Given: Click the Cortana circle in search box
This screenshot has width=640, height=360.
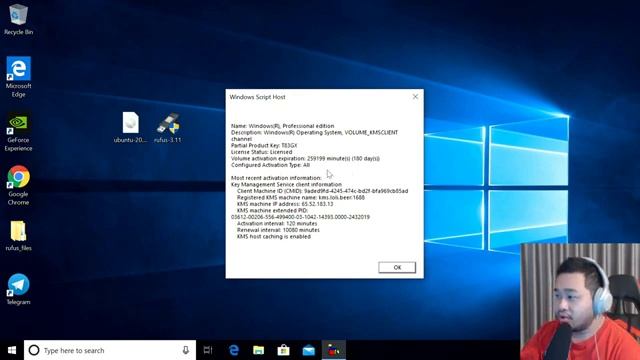Looking at the screenshot, I should 34,350.
